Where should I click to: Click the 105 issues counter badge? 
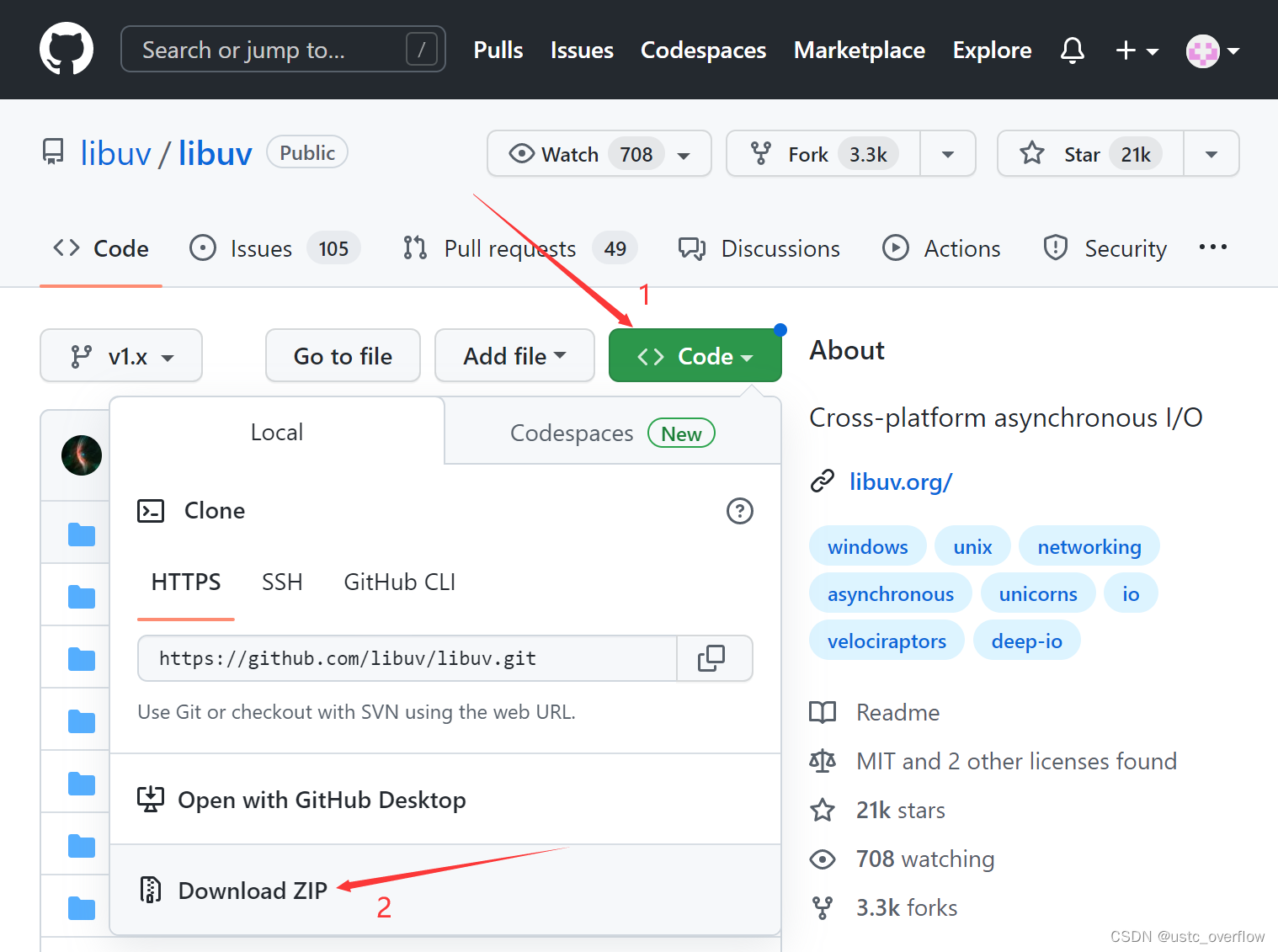pos(333,248)
